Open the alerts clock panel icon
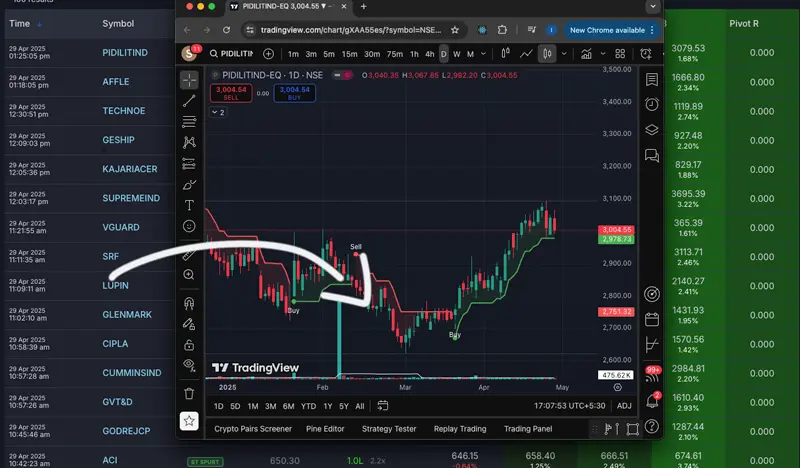 coord(652,105)
